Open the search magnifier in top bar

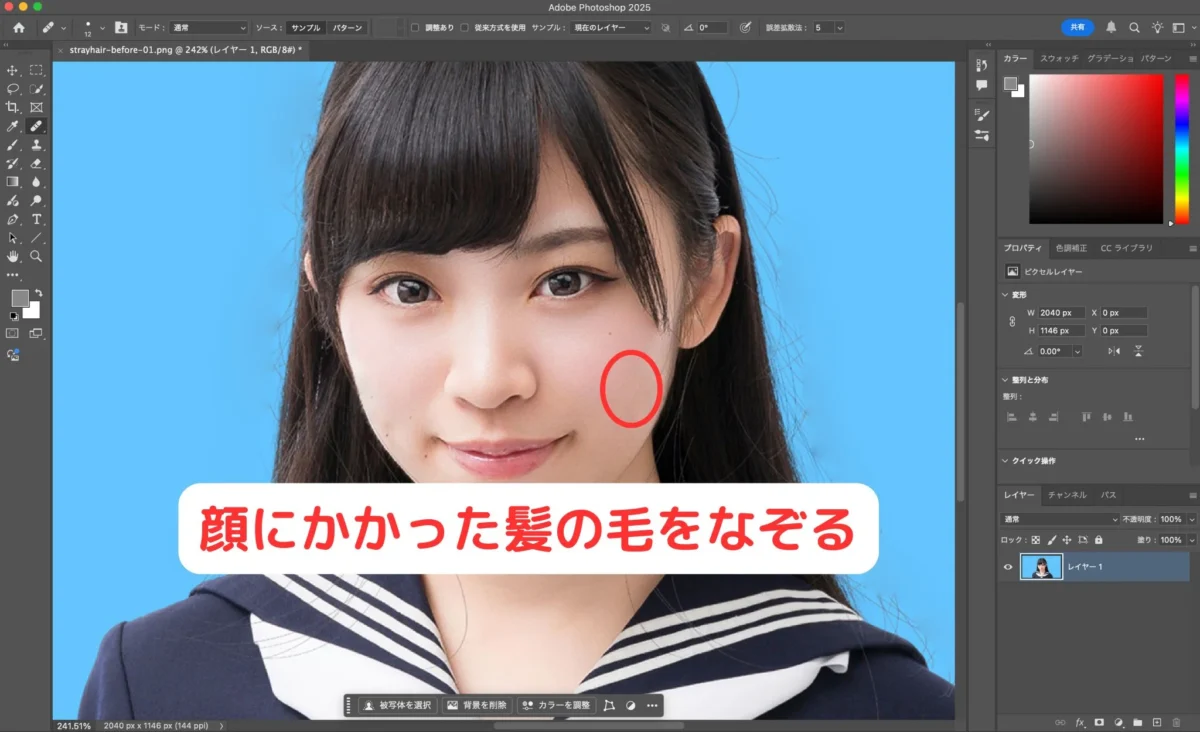pos(1134,28)
